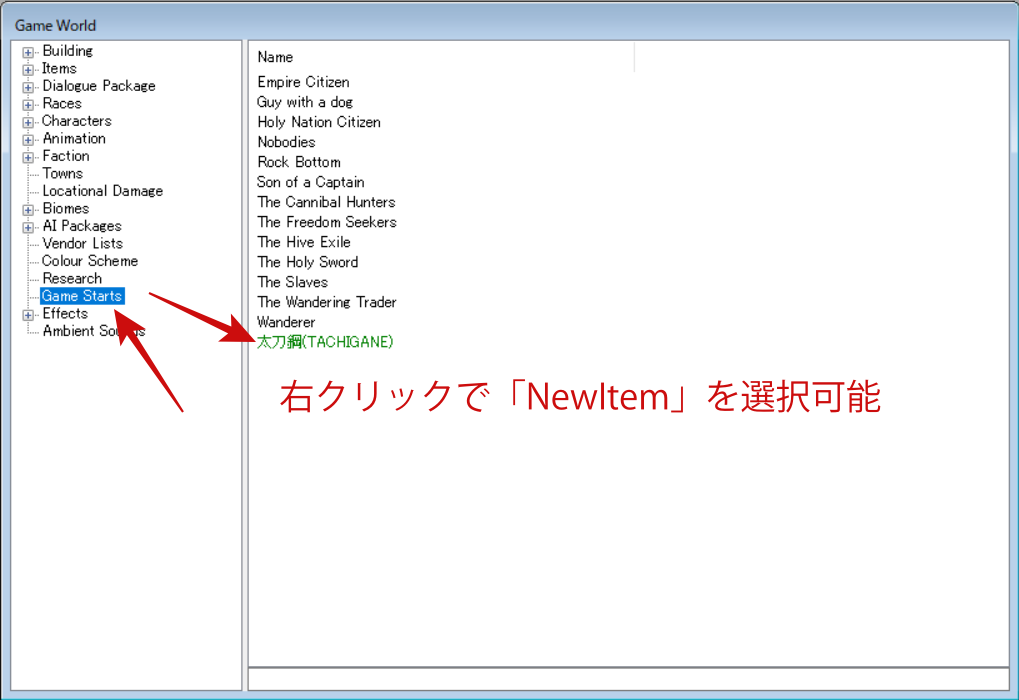Select the Empire Citizen entry
The image size is (1019, 700).
click(x=303, y=82)
